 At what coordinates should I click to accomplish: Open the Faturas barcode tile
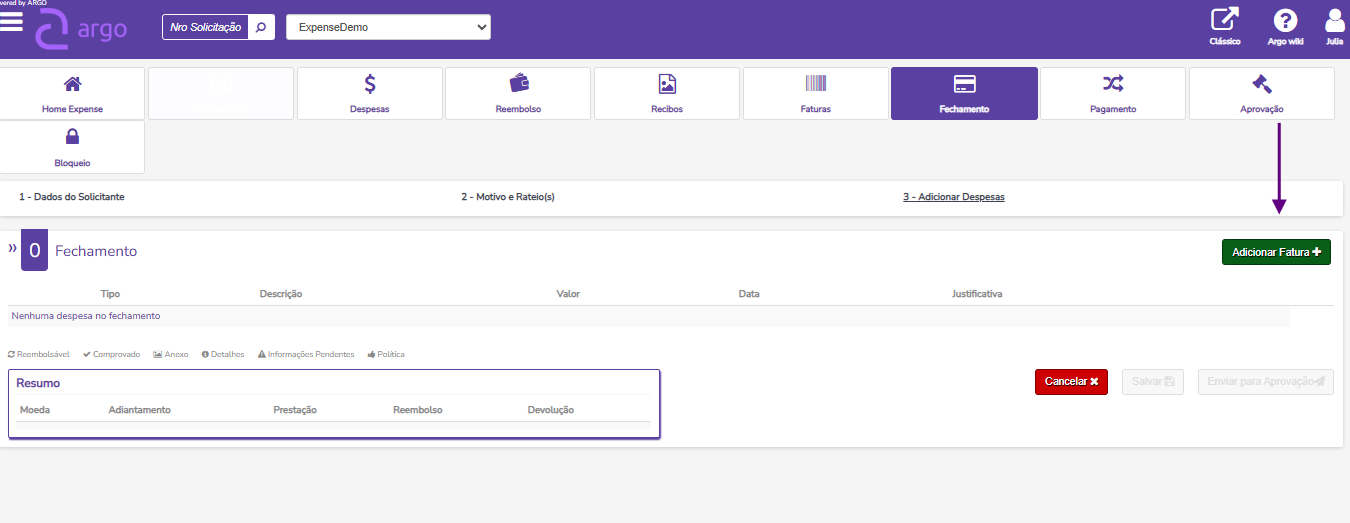815,93
